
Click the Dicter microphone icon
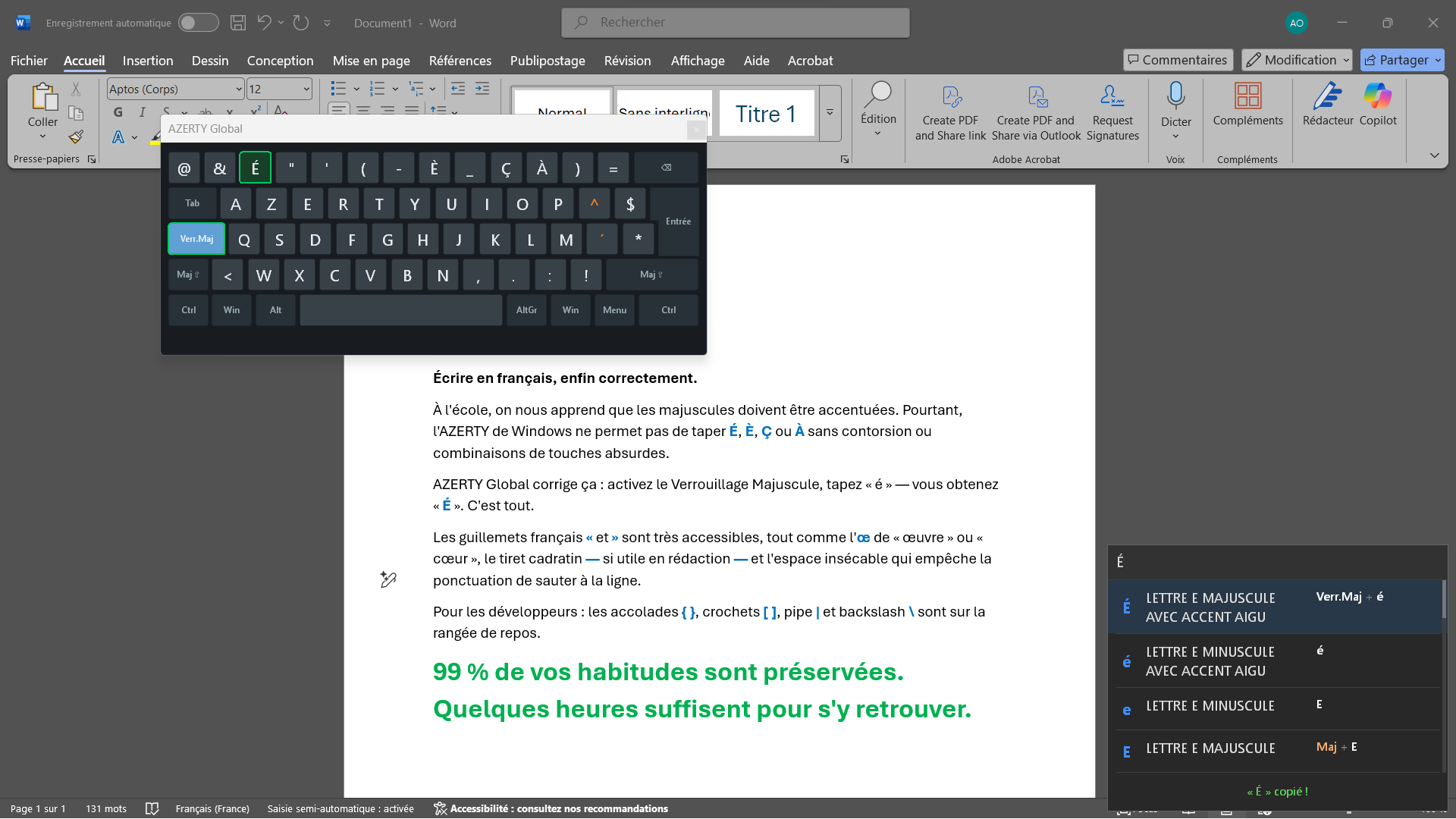coord(1175,96)
